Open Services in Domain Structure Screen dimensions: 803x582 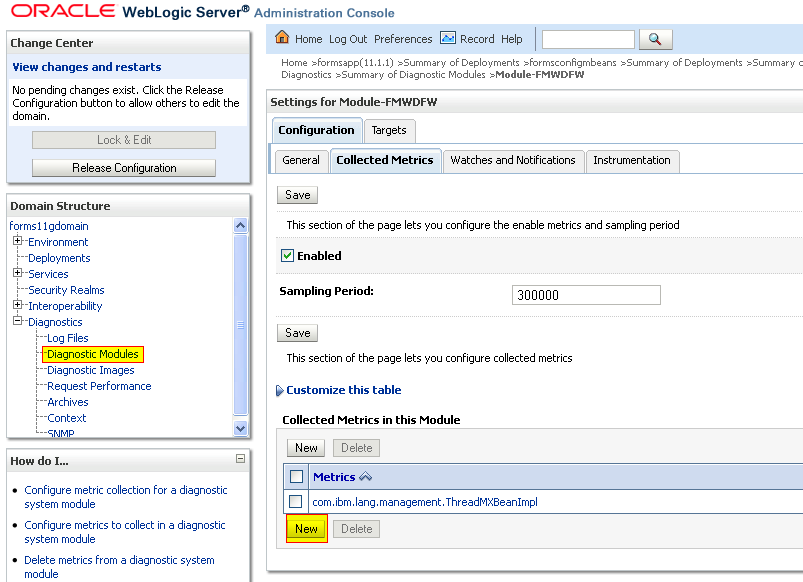pyautogui.click(x=48, y=274)
